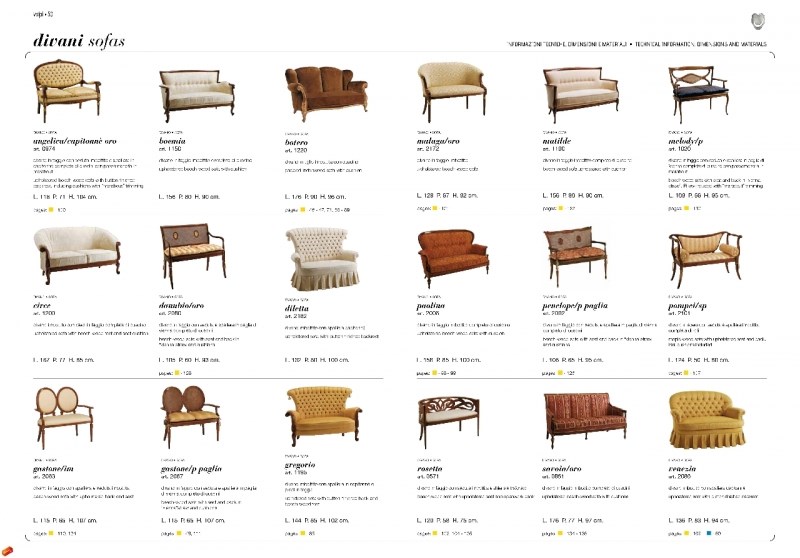Select the angelica/capitonnè oro sofa image
The height and width of the screenshot is (558, 800).
pos(67,90)
